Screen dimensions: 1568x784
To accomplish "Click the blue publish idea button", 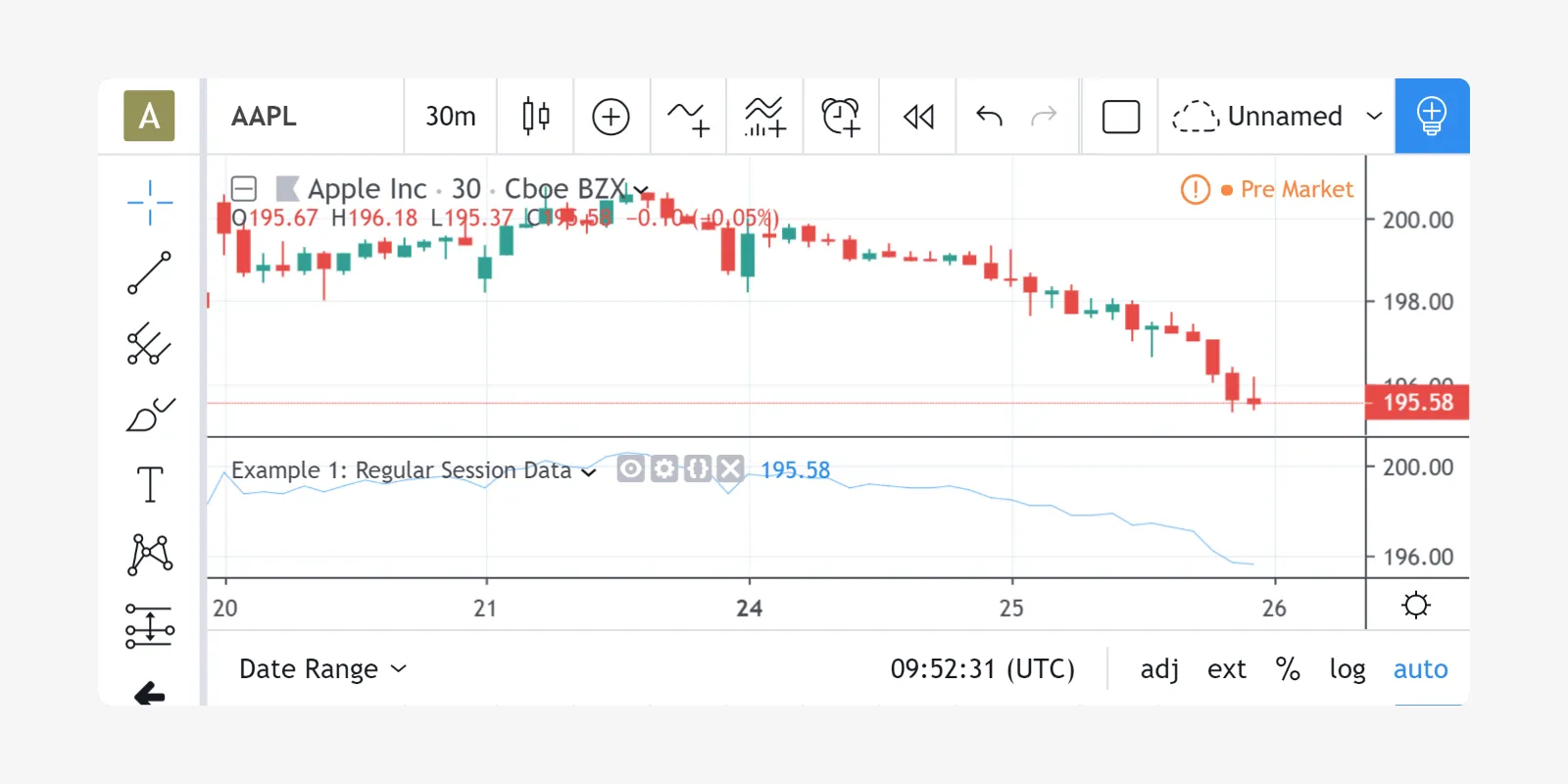I will coord(1431,117).
